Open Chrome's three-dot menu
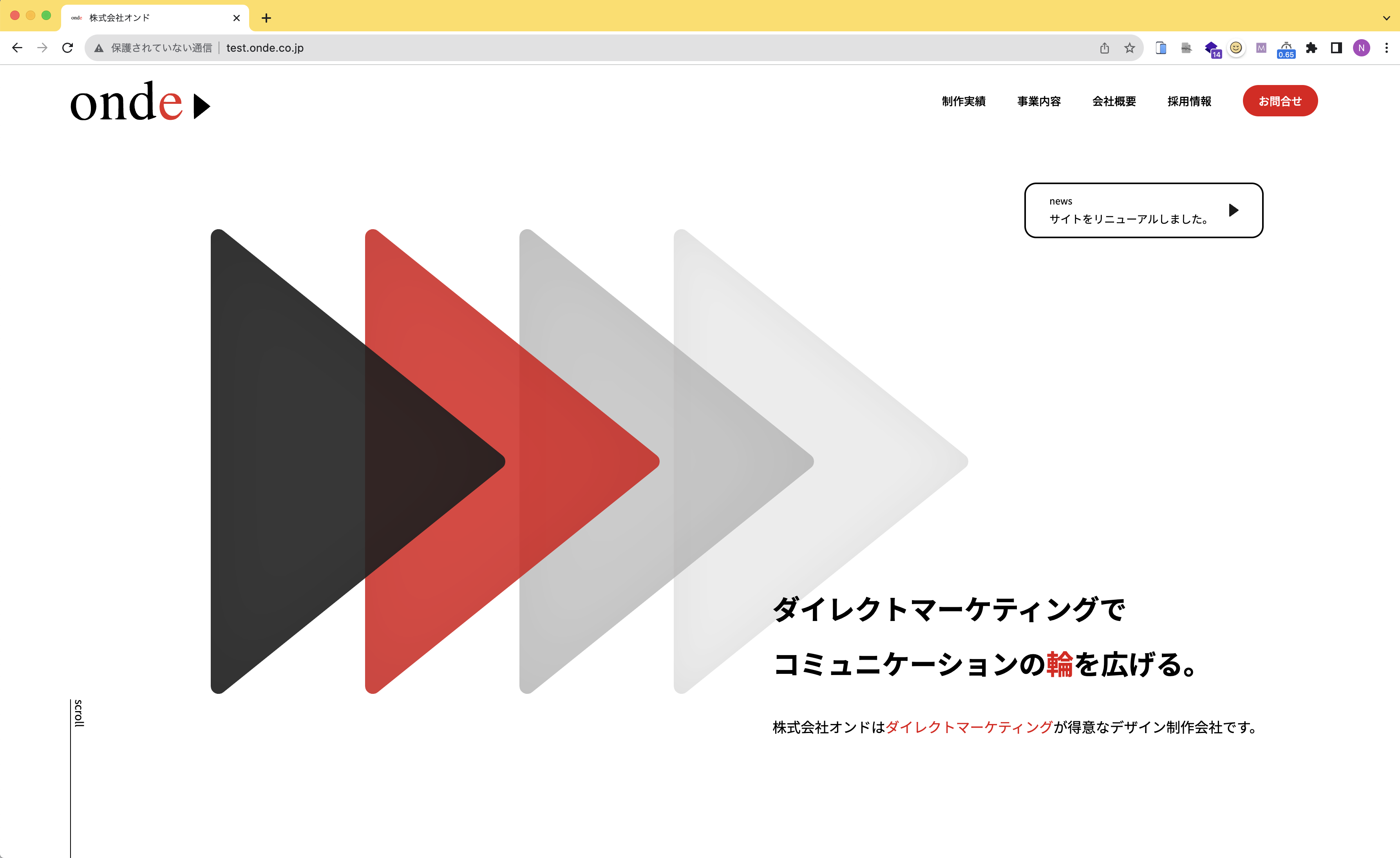The image size is (1400, 858). (x=1386, y=48)
